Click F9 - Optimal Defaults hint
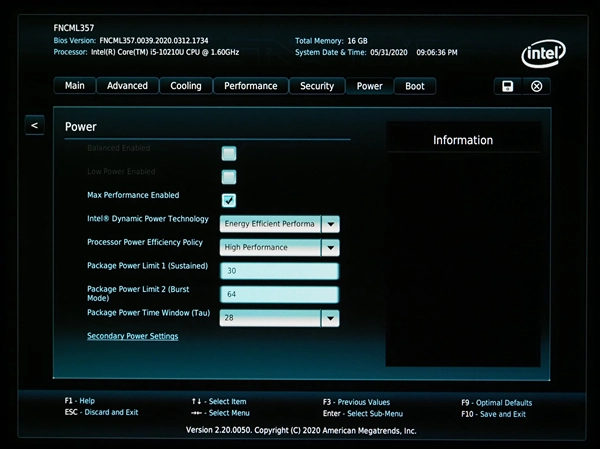The width and height of the screenshot is (600, 449). 497,403
